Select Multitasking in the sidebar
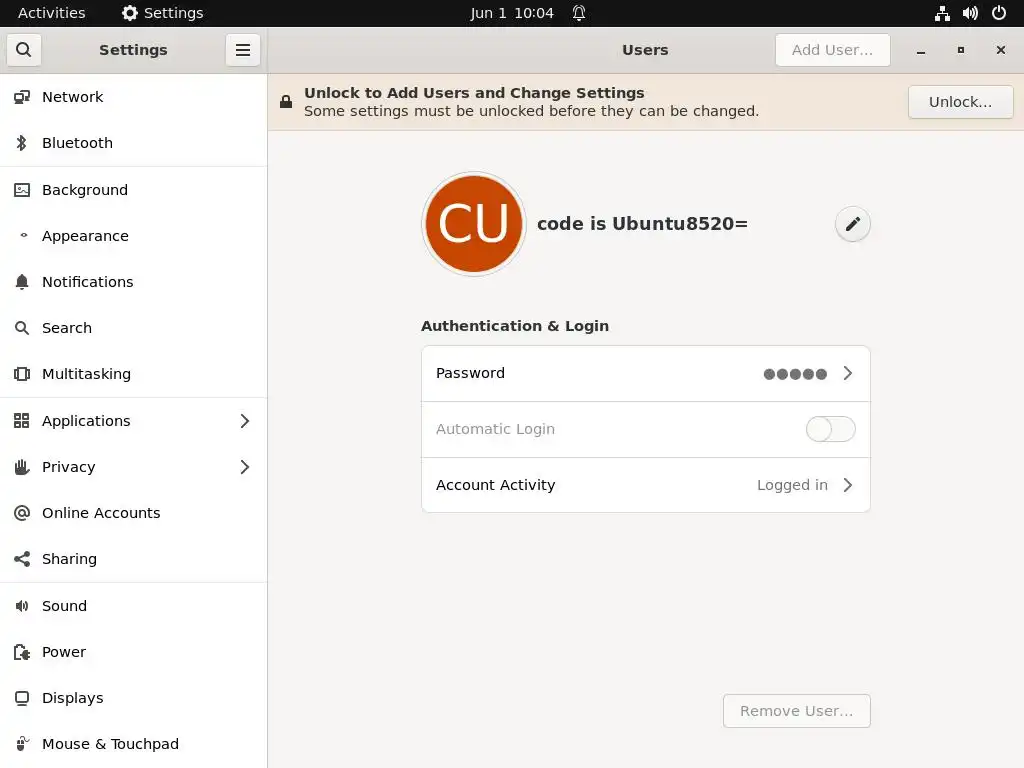The height and width of the screenshot is (768, 1024). [133, 374]
